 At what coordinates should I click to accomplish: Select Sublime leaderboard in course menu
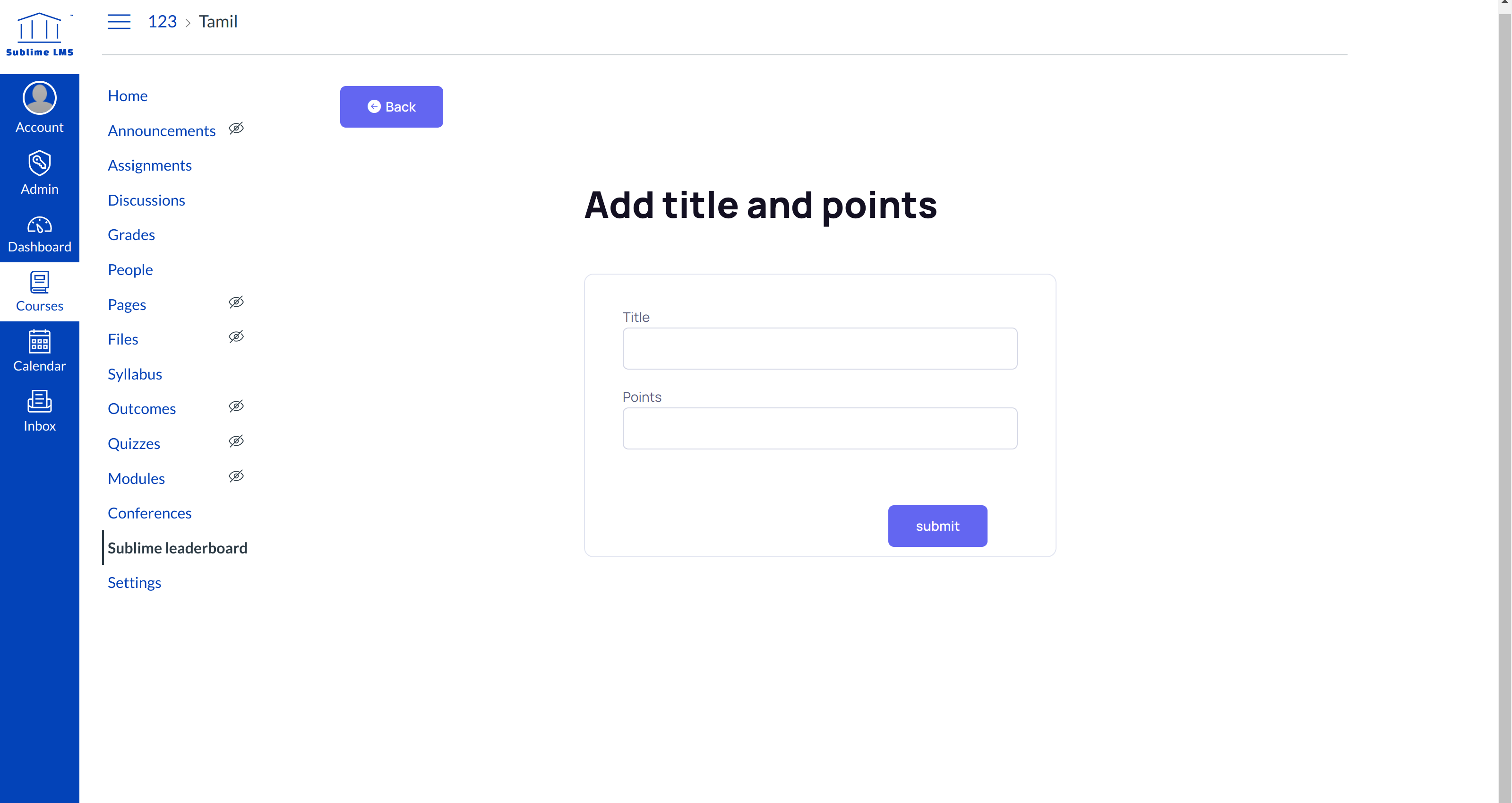click(177, 548)
